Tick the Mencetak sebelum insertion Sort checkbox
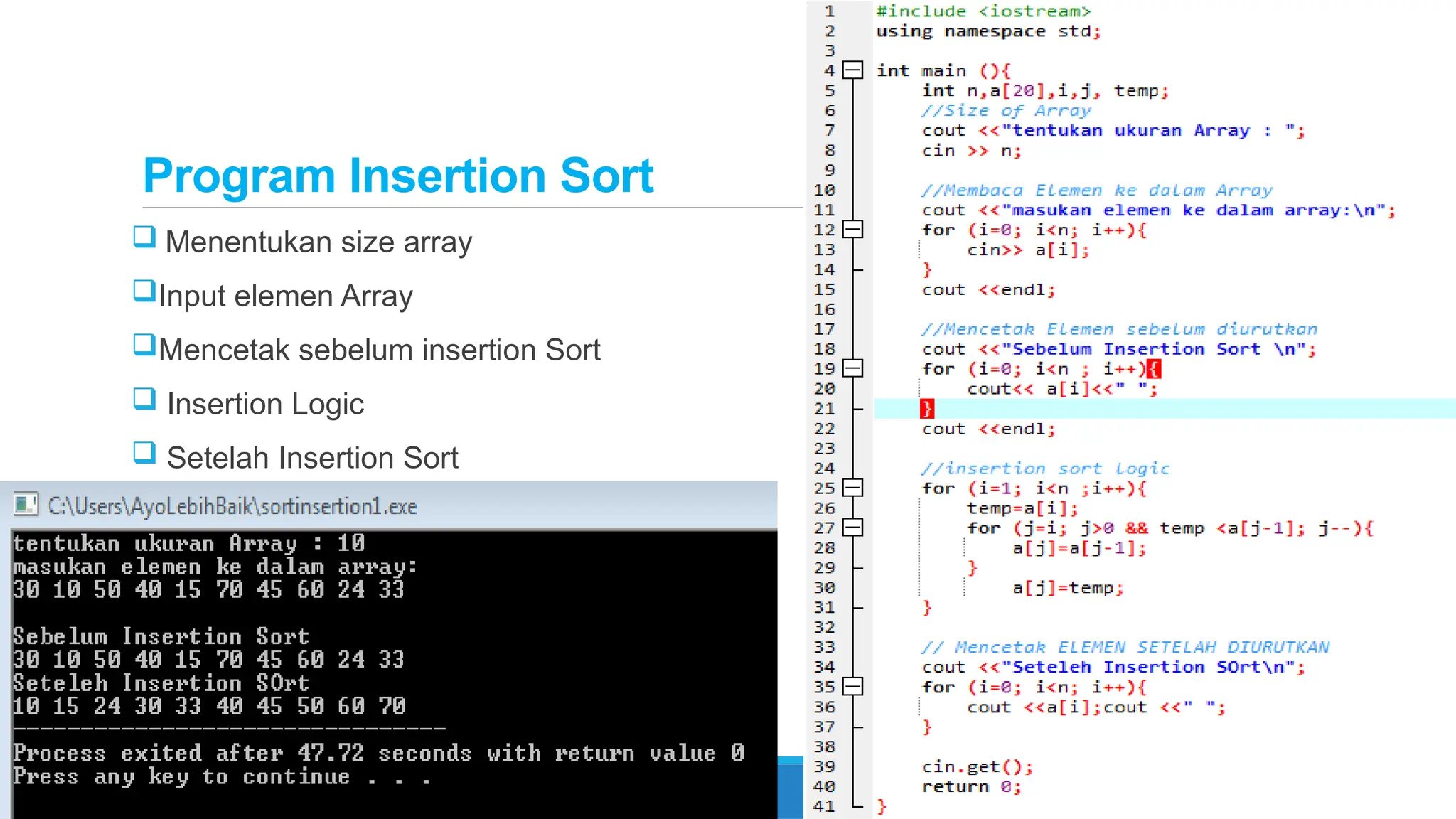 coord(144,345)
